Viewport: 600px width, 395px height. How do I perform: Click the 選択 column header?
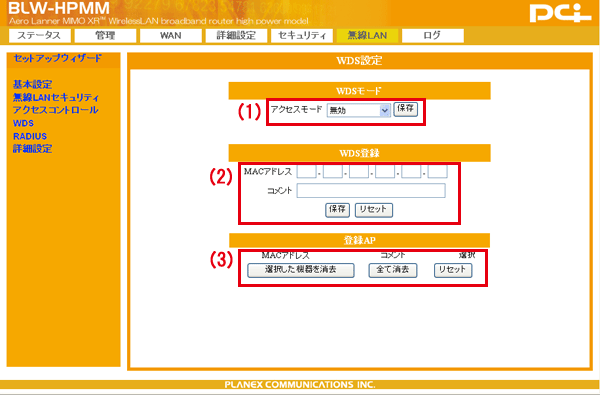point(467,255)
